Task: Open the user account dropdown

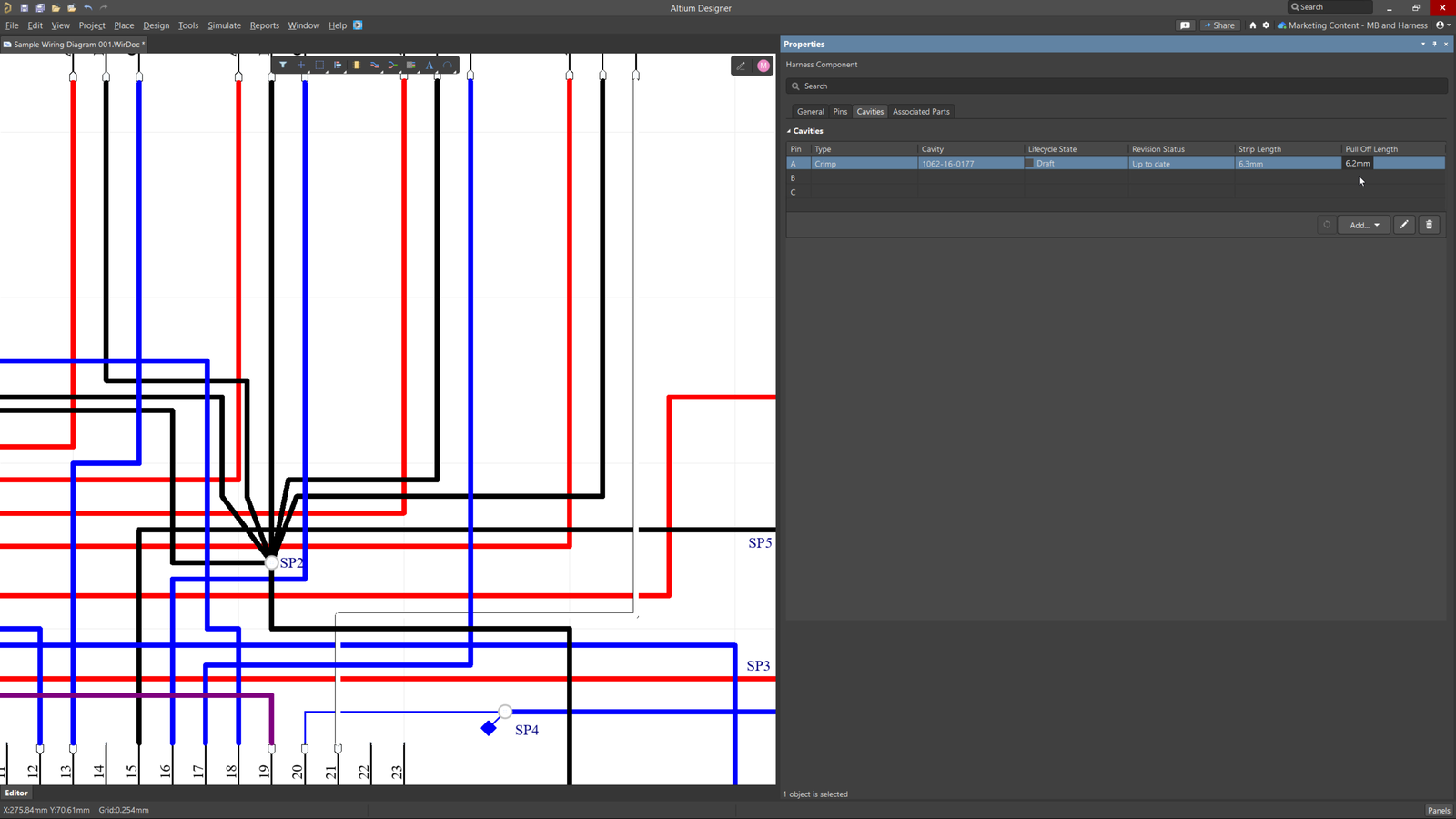Action: click(x=1442, y=25)
